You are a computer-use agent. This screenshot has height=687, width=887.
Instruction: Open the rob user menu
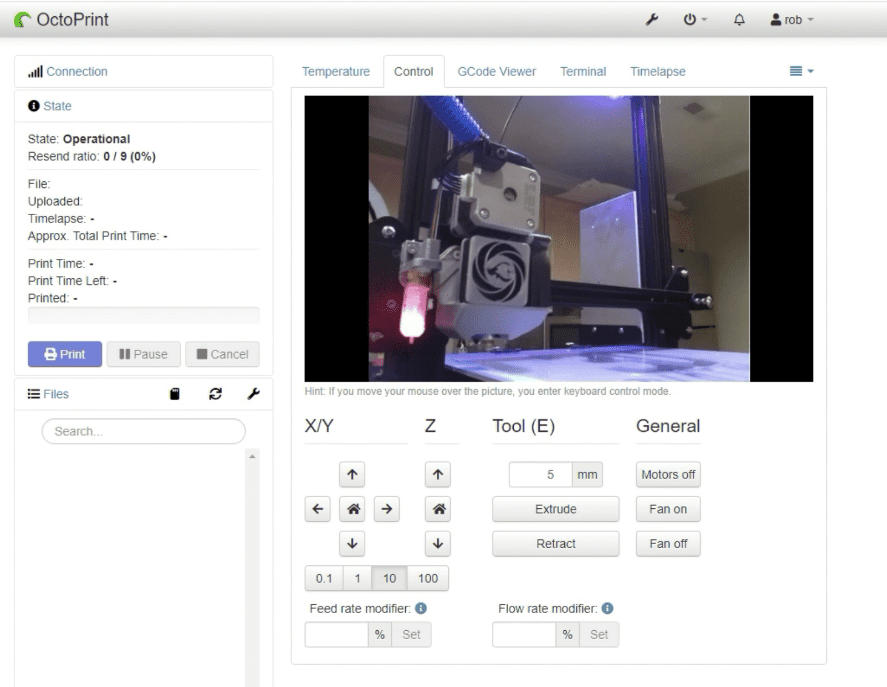click(x=792, y=20)
